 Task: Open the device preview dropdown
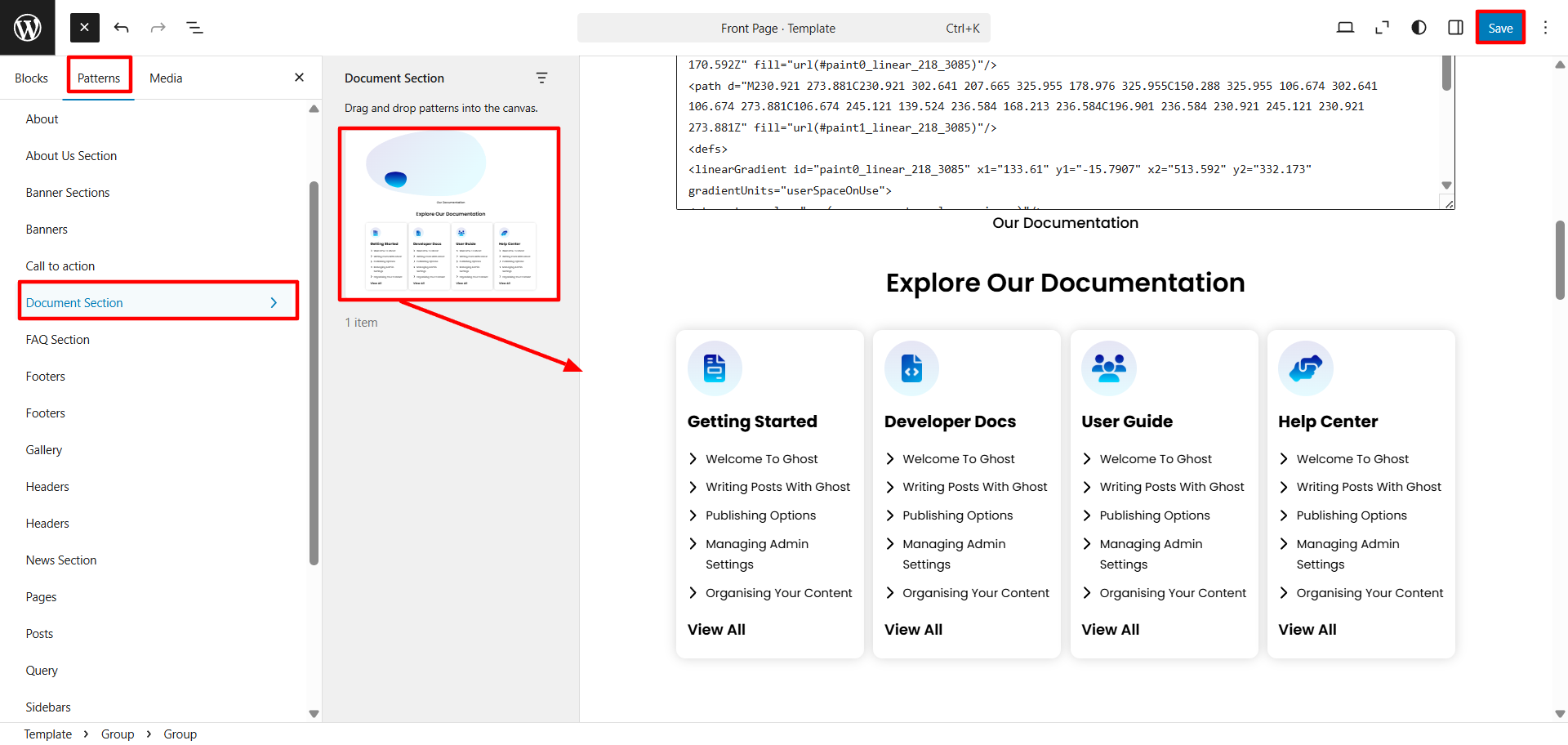click(1346, 27)
